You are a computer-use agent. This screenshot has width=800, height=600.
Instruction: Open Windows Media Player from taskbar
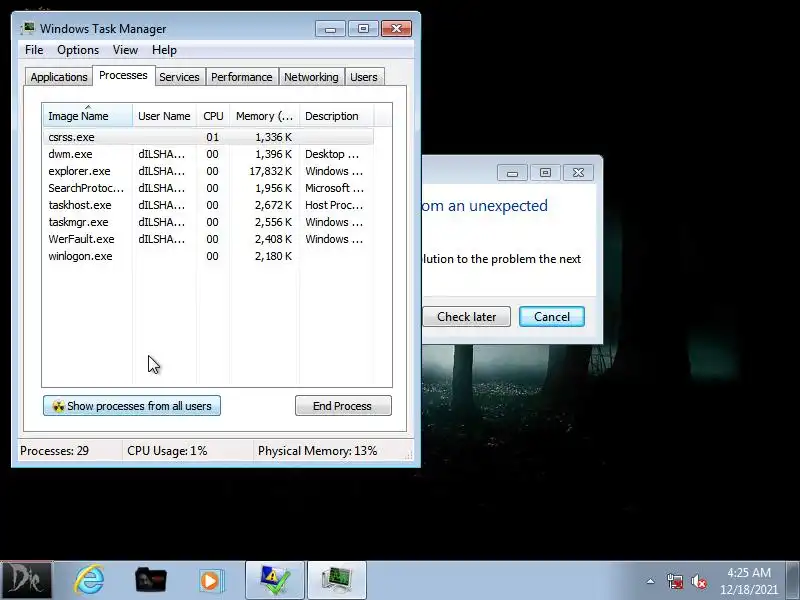pyautogui.click(x=210, y=580)
